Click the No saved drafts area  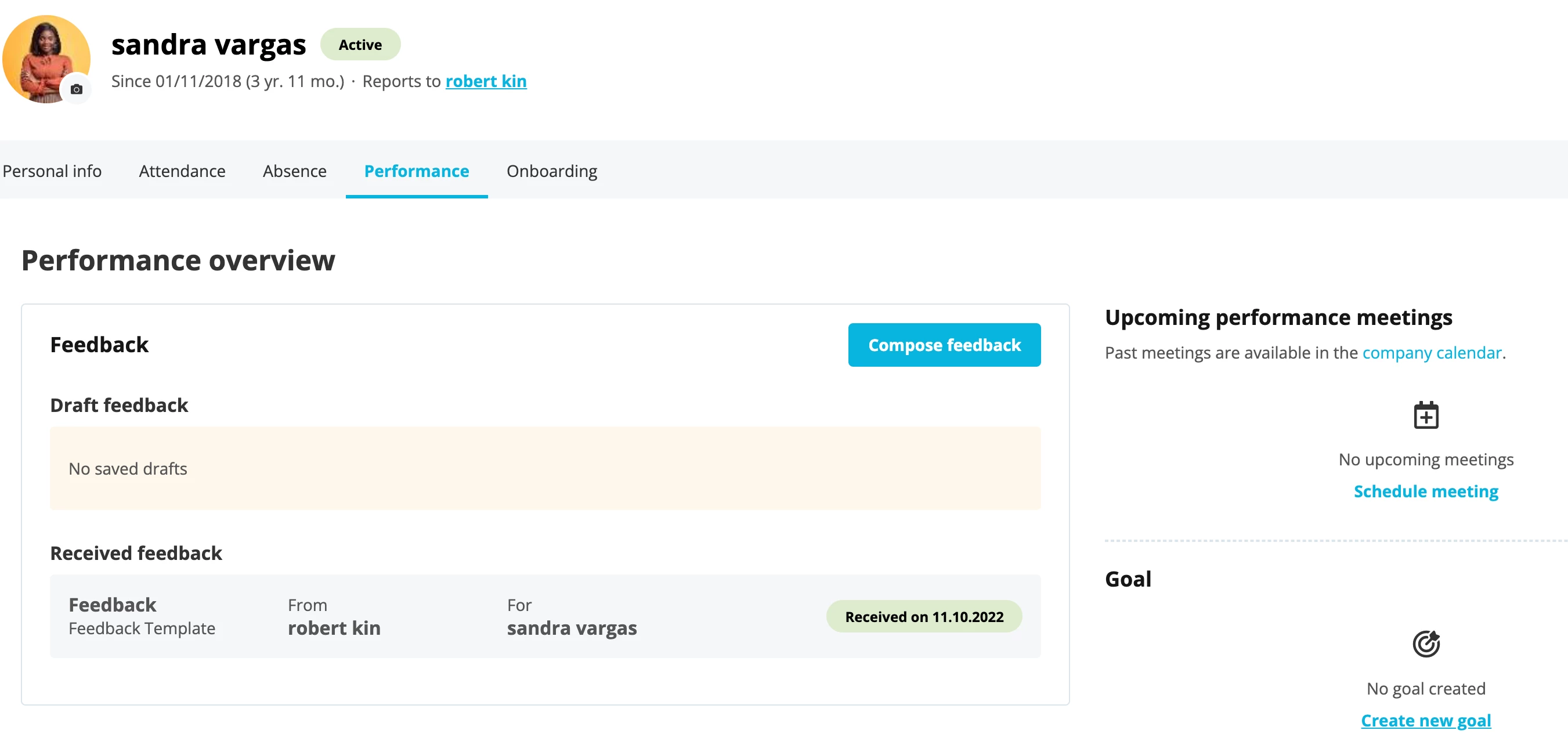click(545, 468)
